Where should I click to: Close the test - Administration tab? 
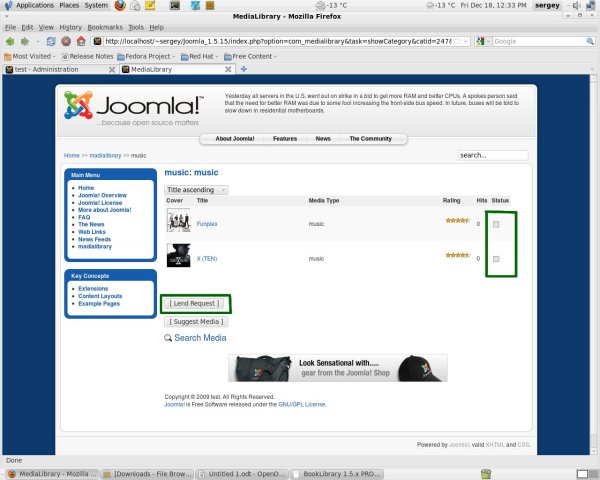coord(112,69)
